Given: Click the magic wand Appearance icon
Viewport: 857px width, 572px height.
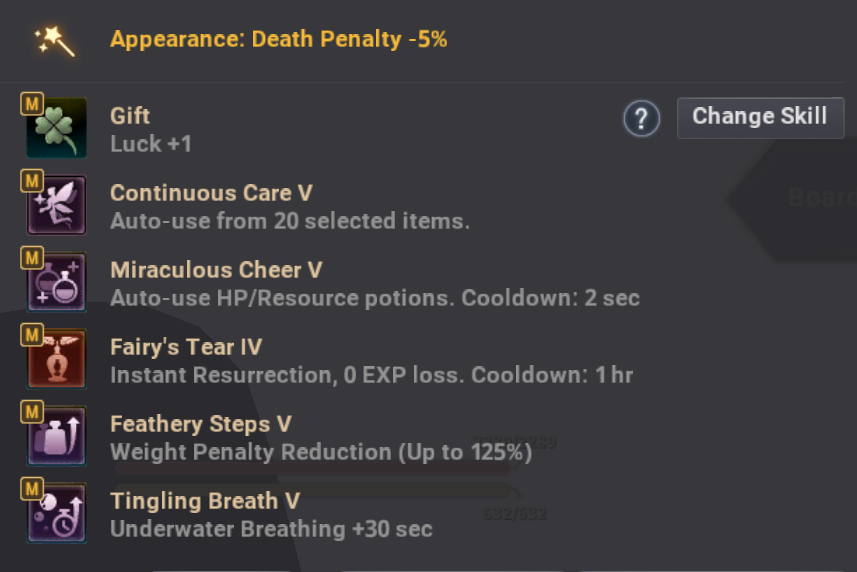Looking at the screenshot, I should click(55, 41).
